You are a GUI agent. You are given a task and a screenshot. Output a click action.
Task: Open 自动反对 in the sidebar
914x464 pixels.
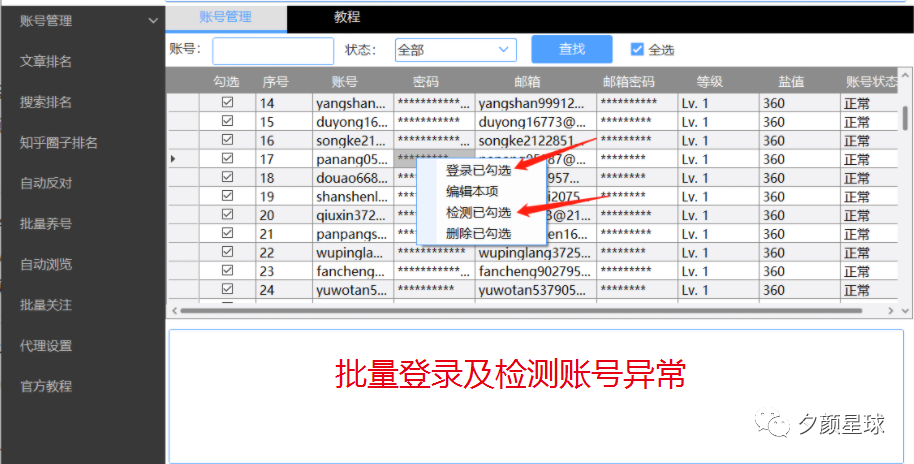point(45,184)
